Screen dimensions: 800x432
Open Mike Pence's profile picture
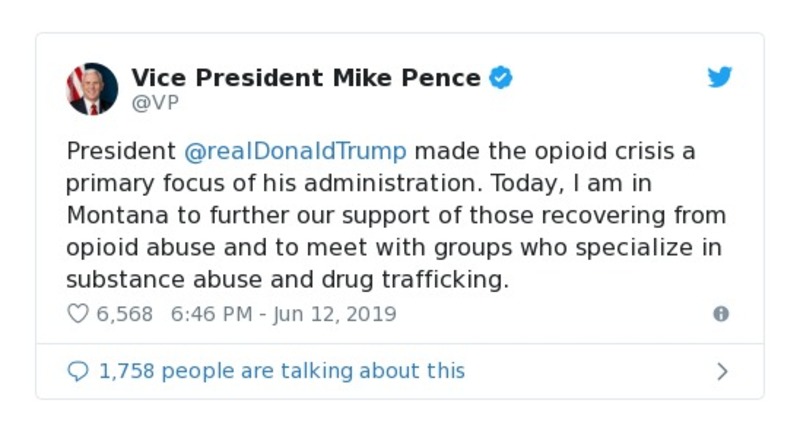click(x=92, y=88)
